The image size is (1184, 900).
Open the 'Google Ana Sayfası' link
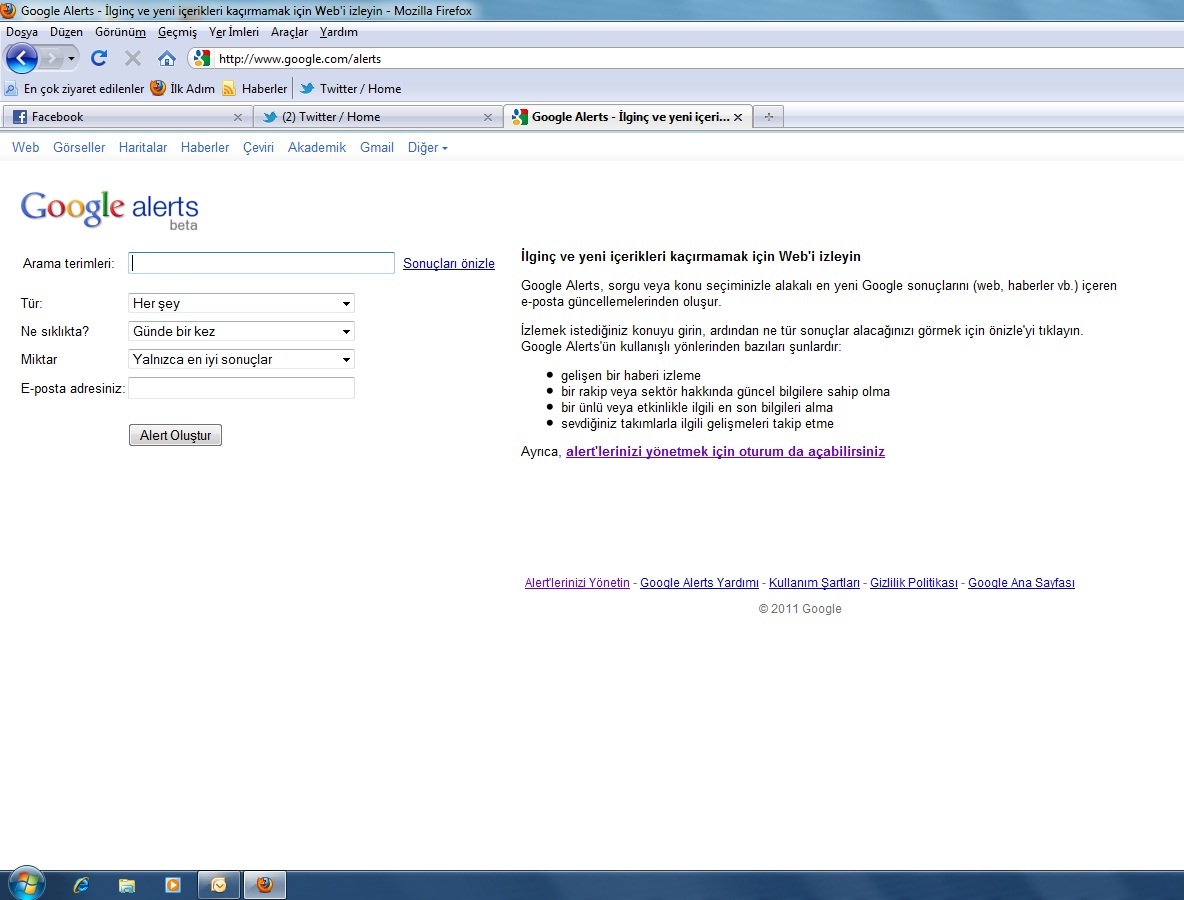(1021, 583)
